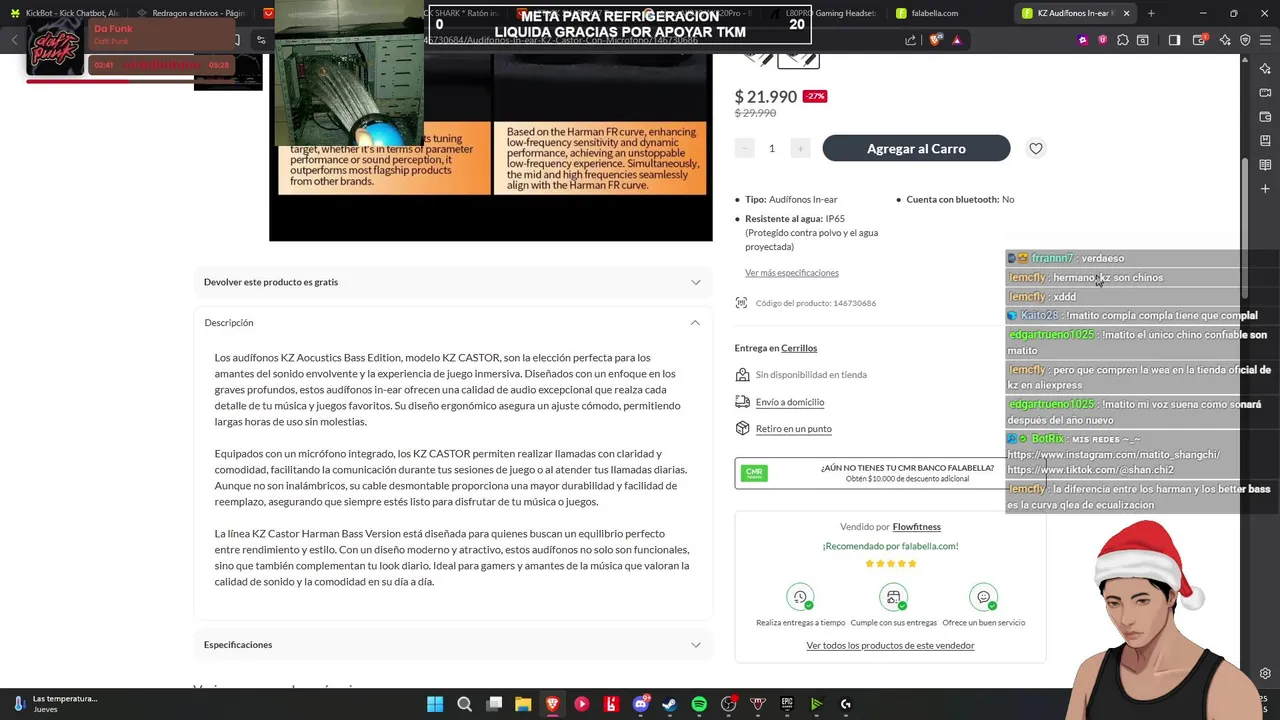1280x720 pixels.
Task: Open taskbar Search
Action: tap(464, 704)
